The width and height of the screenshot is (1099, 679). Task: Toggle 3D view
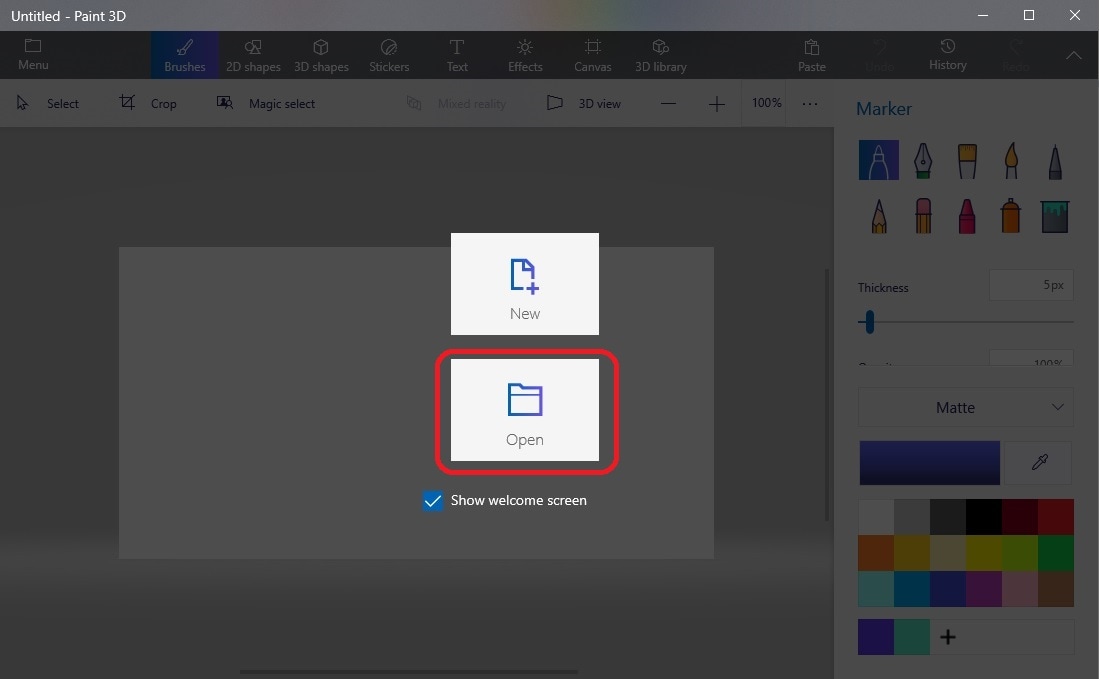[x=584, y=104]
